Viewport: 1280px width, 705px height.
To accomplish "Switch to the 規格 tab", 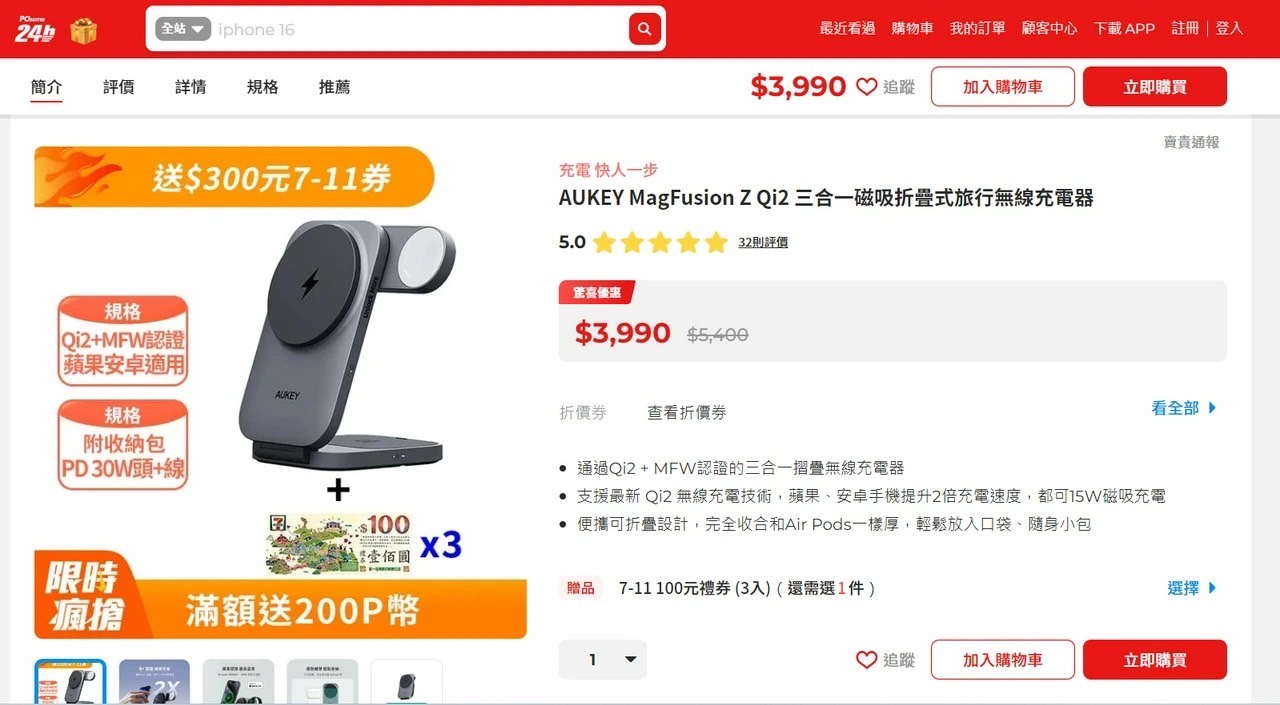I will (x=263, y=87).
